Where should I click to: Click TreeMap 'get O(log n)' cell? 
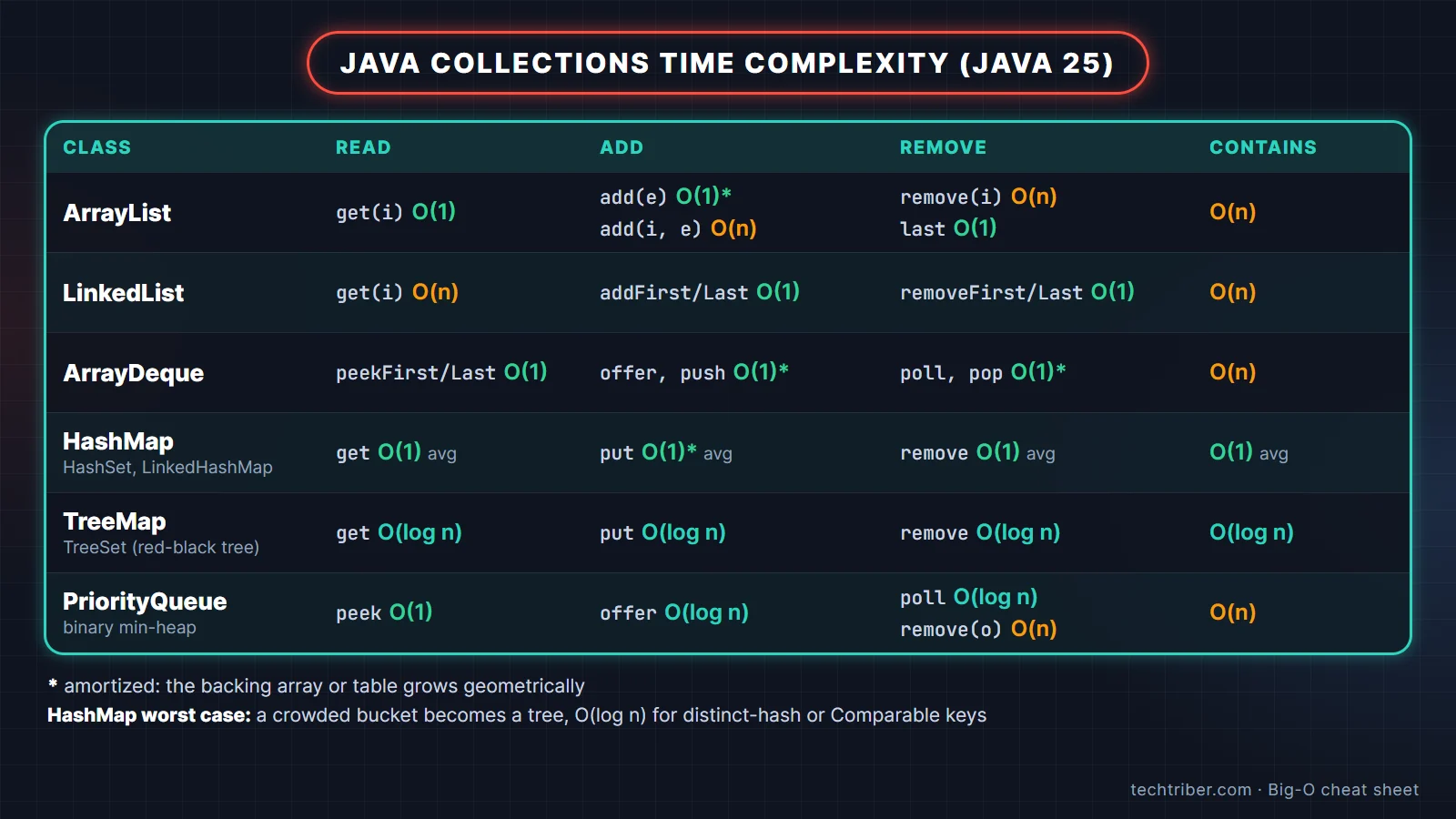coord(399,532)
